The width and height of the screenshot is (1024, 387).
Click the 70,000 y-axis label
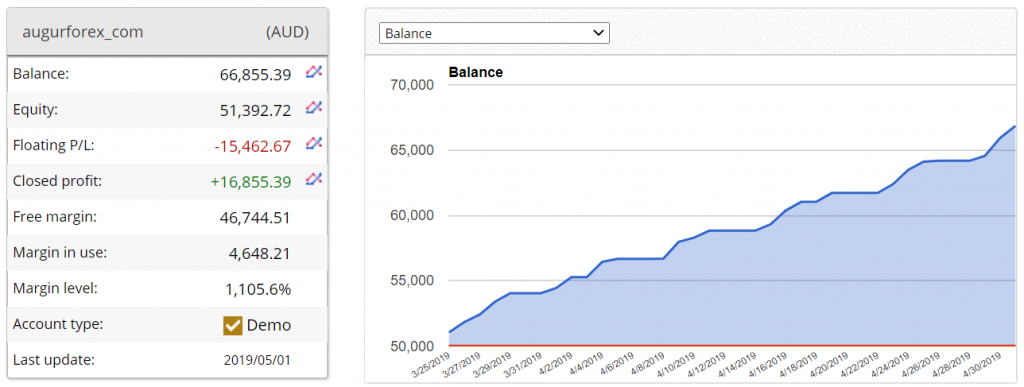410,85
